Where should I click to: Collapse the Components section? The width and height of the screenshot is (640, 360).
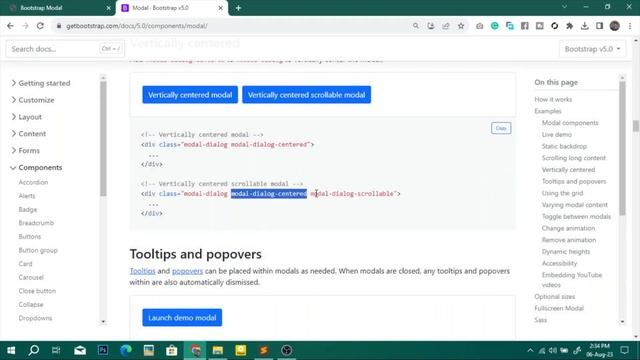tap(36, 167)
